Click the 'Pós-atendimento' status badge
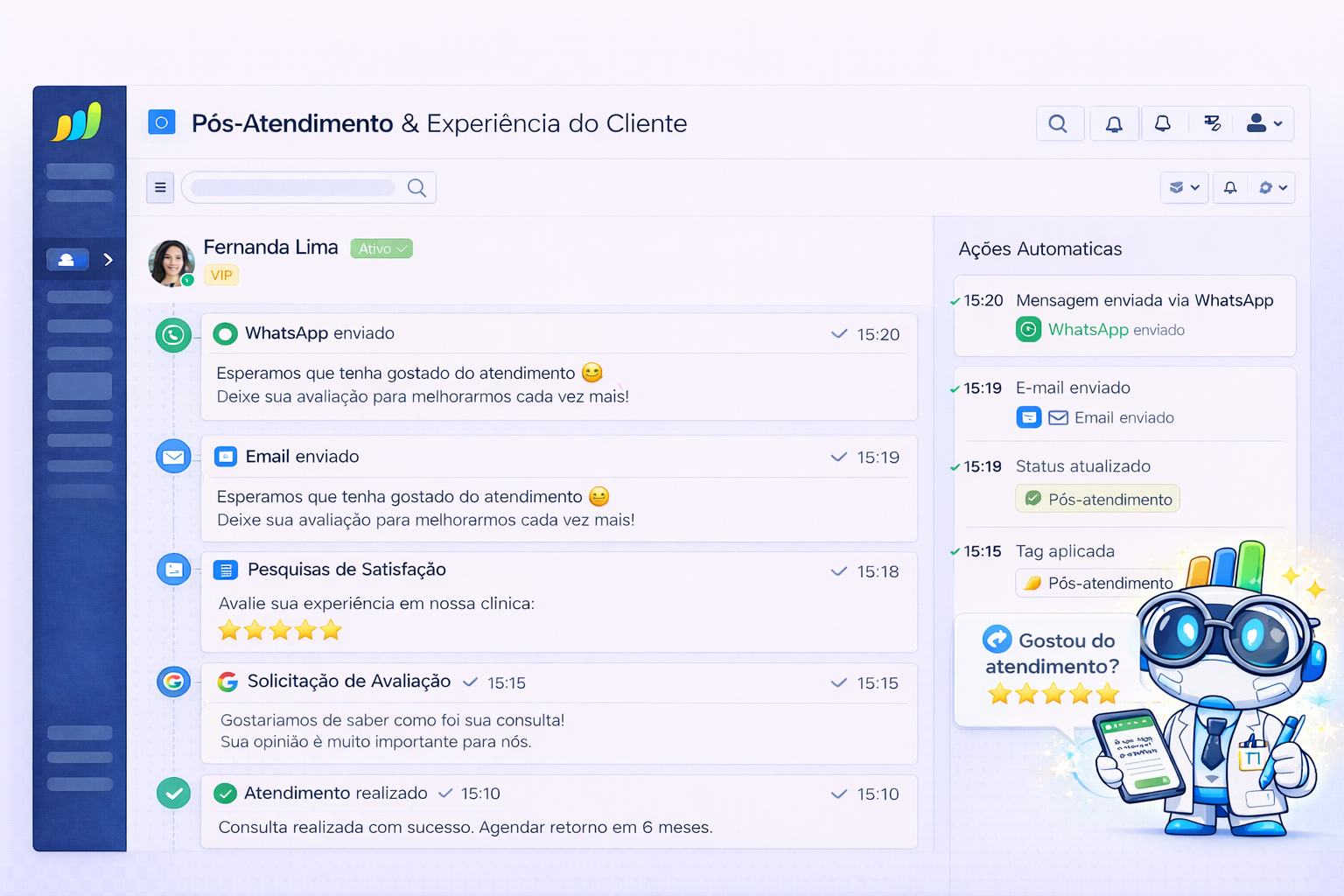Viewport: 1344px width, 896px height. pyautogui.click(x=1096, y=498)
